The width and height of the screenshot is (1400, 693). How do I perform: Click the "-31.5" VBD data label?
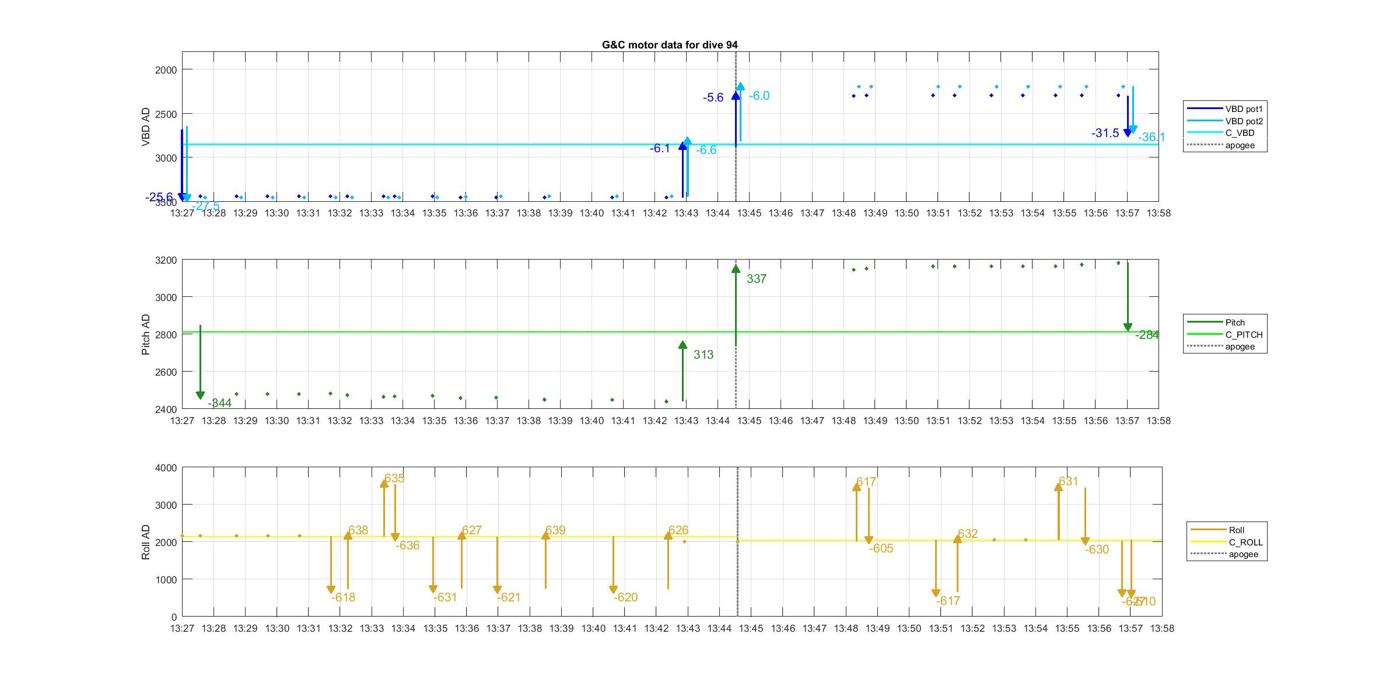tap(1105, 133)
